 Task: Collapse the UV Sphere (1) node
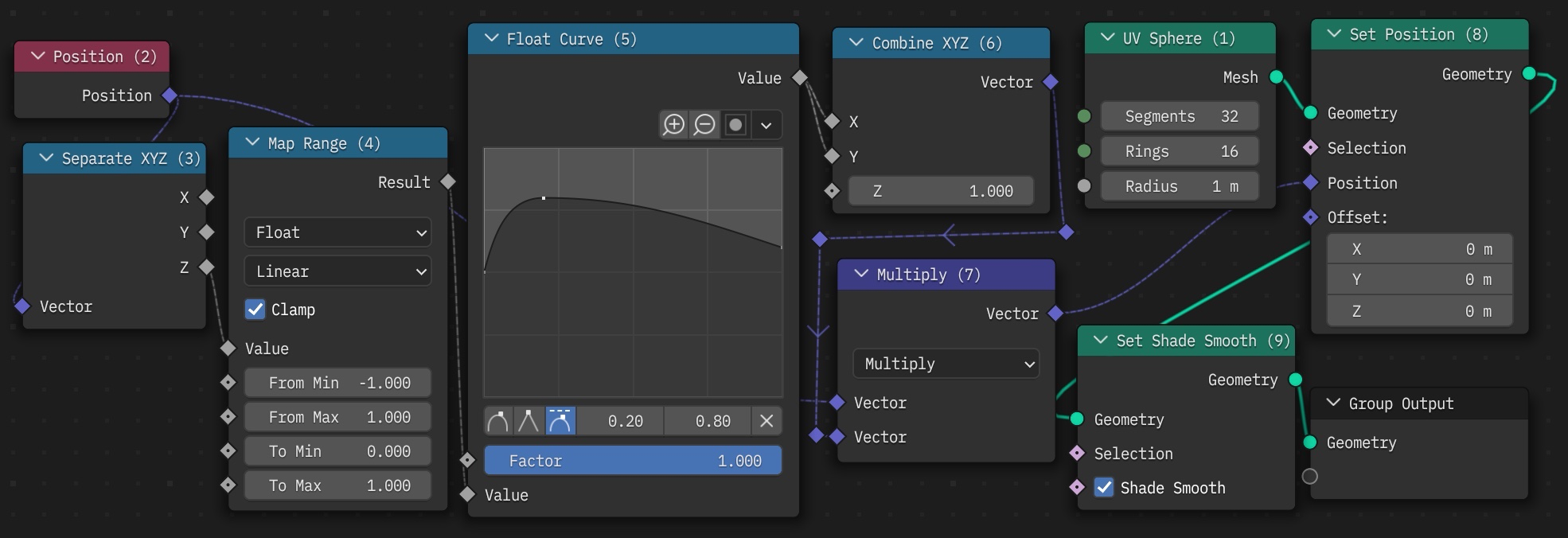(1107, 38)
